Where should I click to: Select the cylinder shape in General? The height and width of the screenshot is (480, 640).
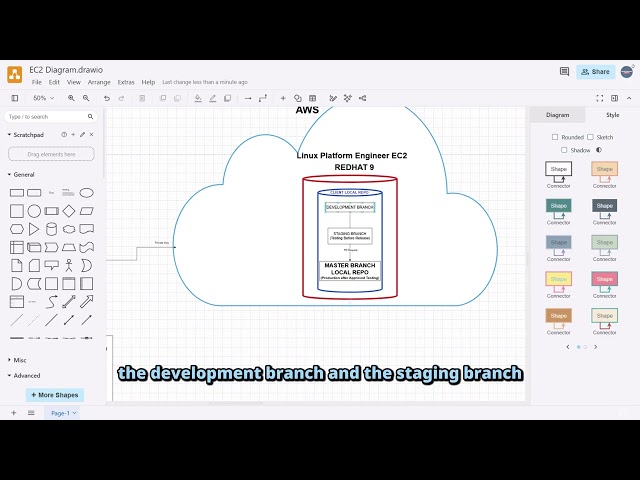click(51, 229)
